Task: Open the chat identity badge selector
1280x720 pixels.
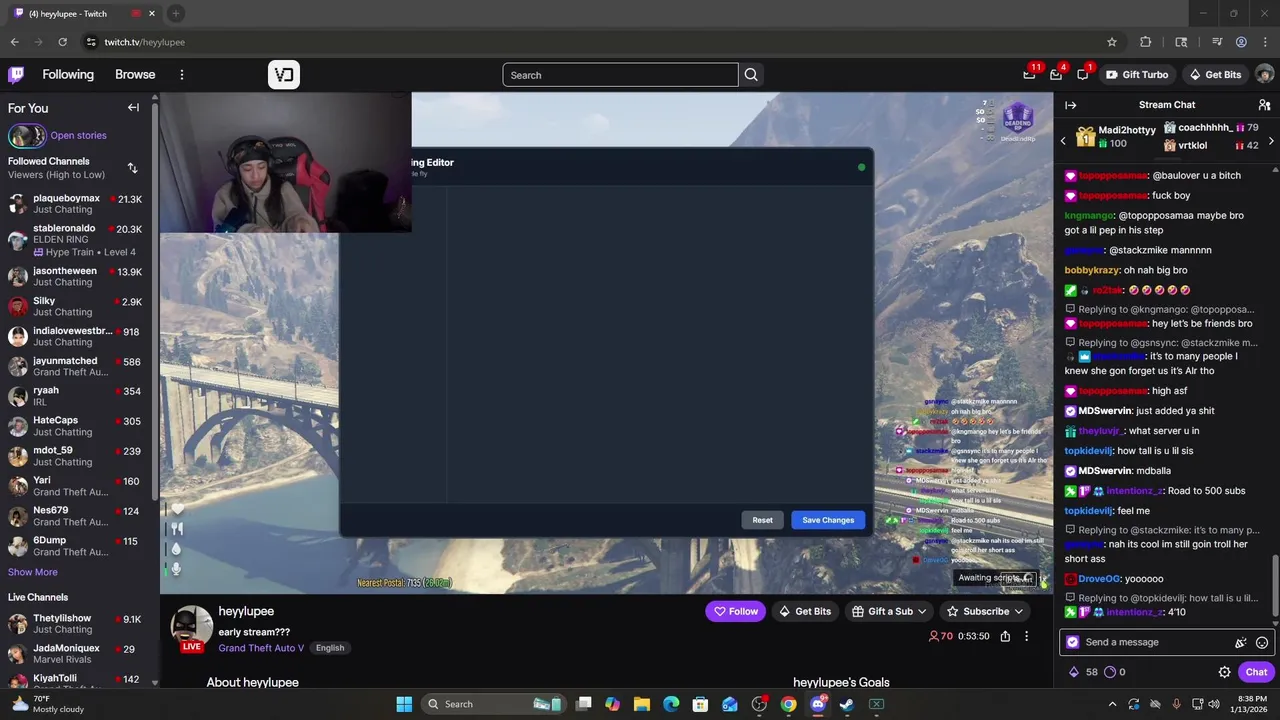Action: coord(1073,642)
